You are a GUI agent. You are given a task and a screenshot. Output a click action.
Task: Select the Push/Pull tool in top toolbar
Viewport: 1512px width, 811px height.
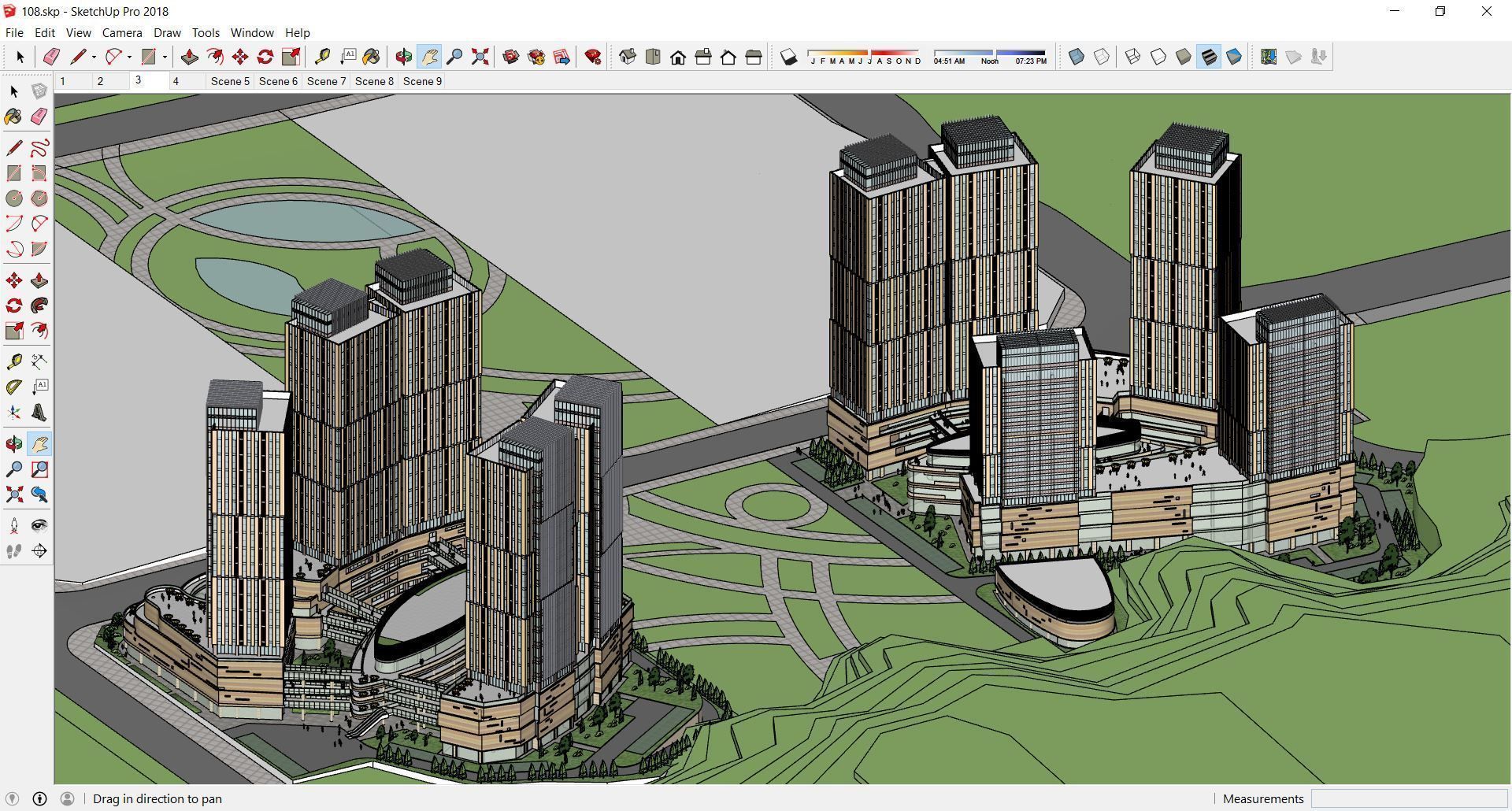click(x=189, y=57)
